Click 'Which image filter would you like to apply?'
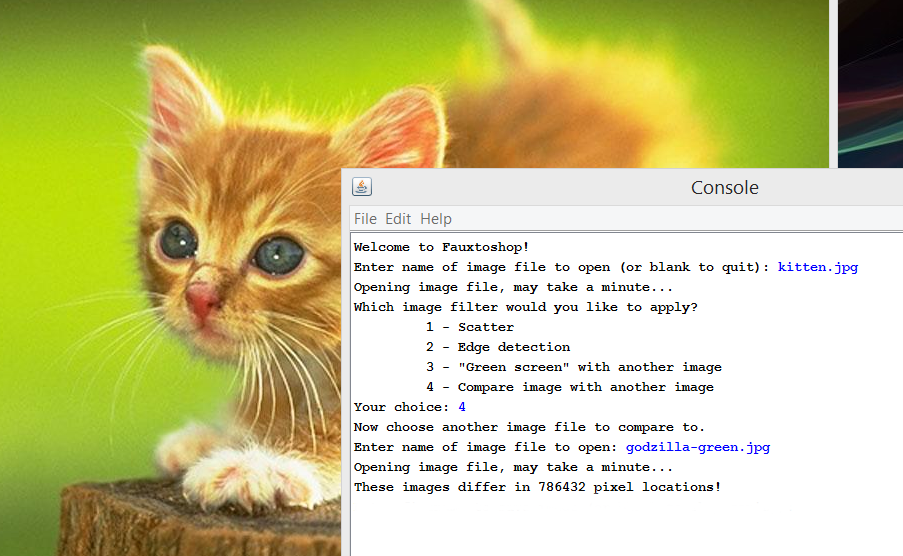Screen dimensions: 903x556 tap(526, 307)
